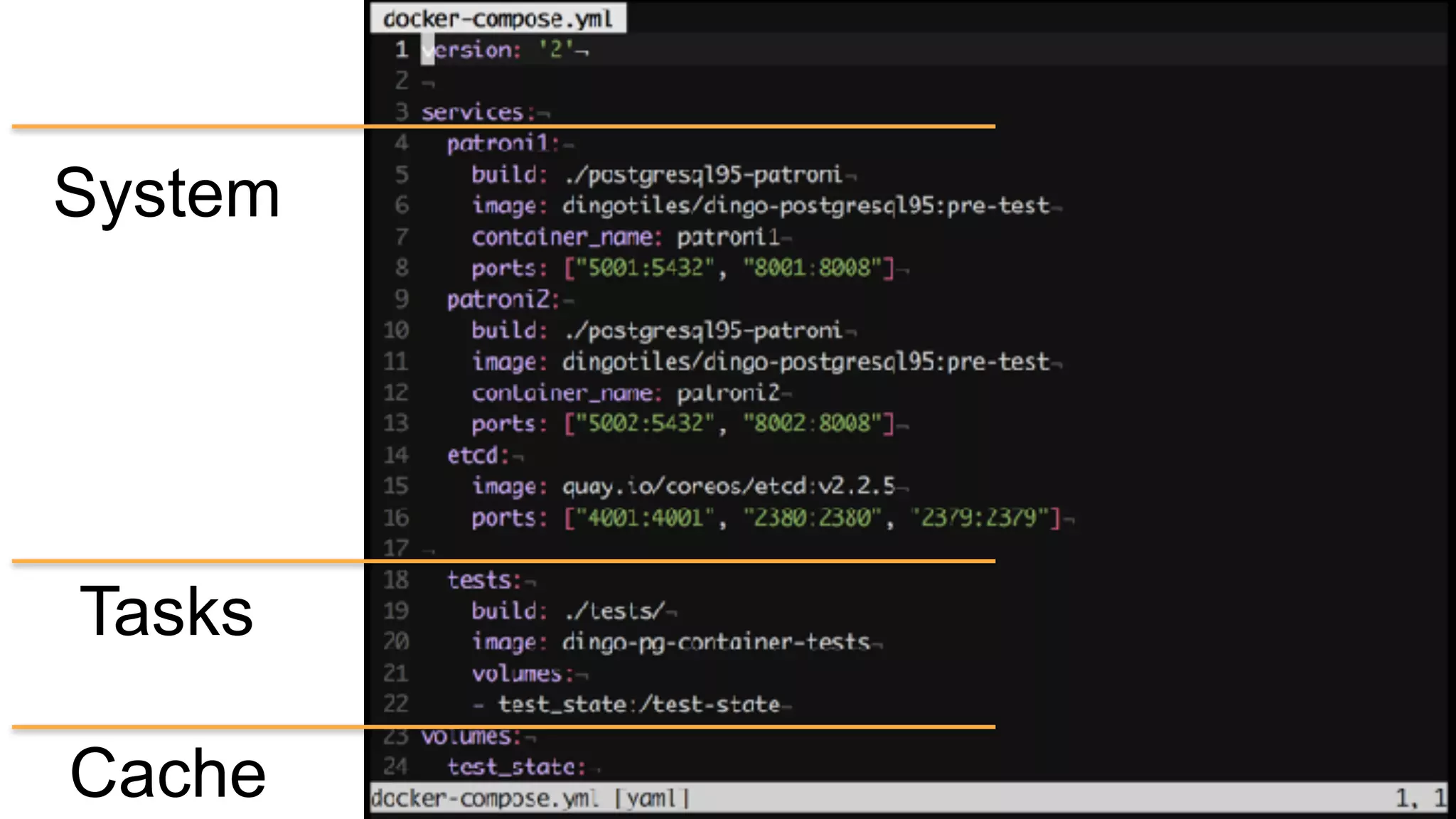Click line number 2 in the gutter

tap(402, 81)
